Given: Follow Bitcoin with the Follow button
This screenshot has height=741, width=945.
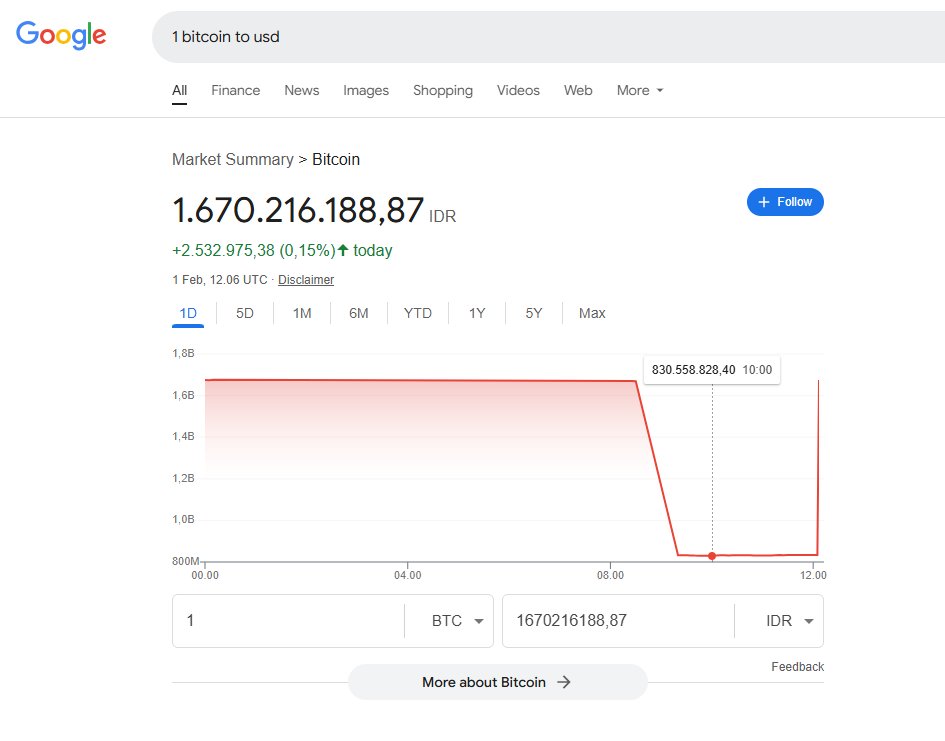Looking at the screenshot, I should click(x=785, y=202).
